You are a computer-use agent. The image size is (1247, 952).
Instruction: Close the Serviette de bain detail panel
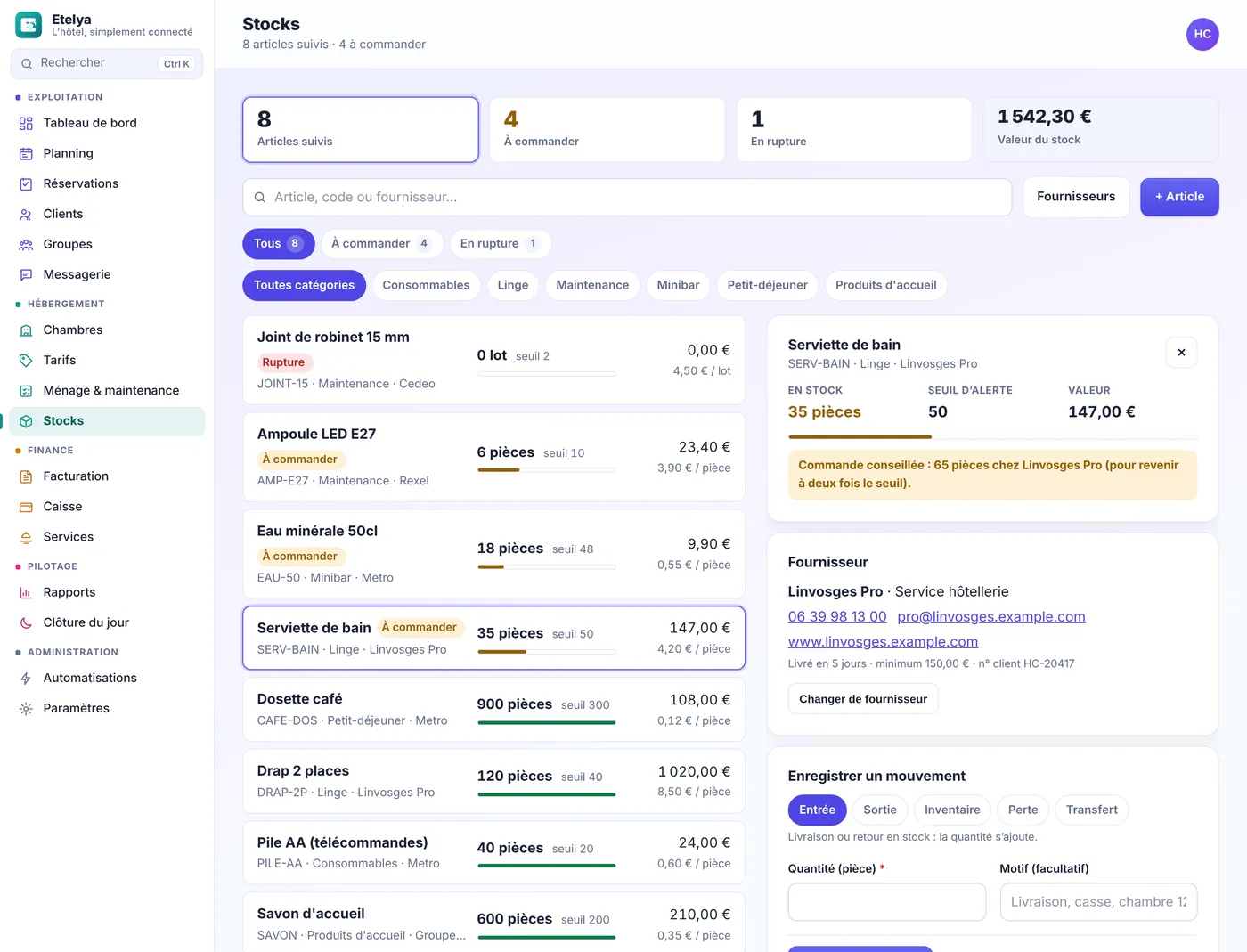[x=1181, y=353]
